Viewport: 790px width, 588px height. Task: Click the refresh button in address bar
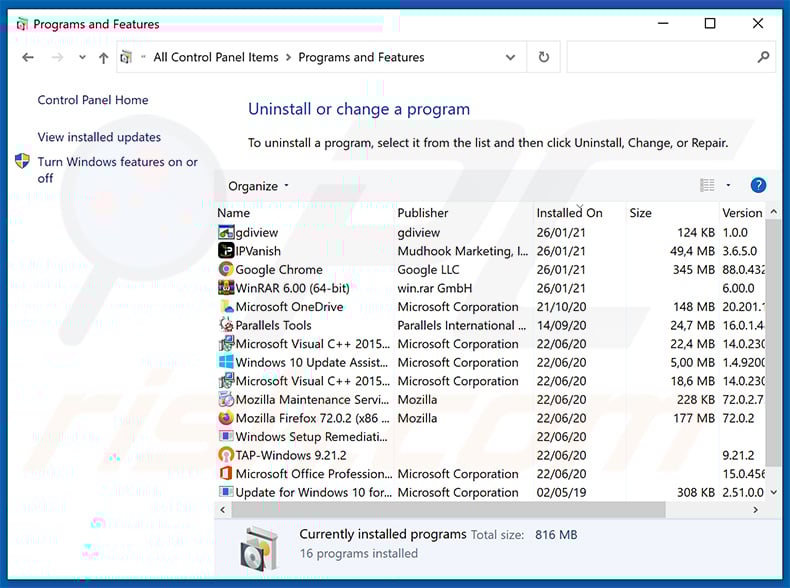(x=544, y=57)
